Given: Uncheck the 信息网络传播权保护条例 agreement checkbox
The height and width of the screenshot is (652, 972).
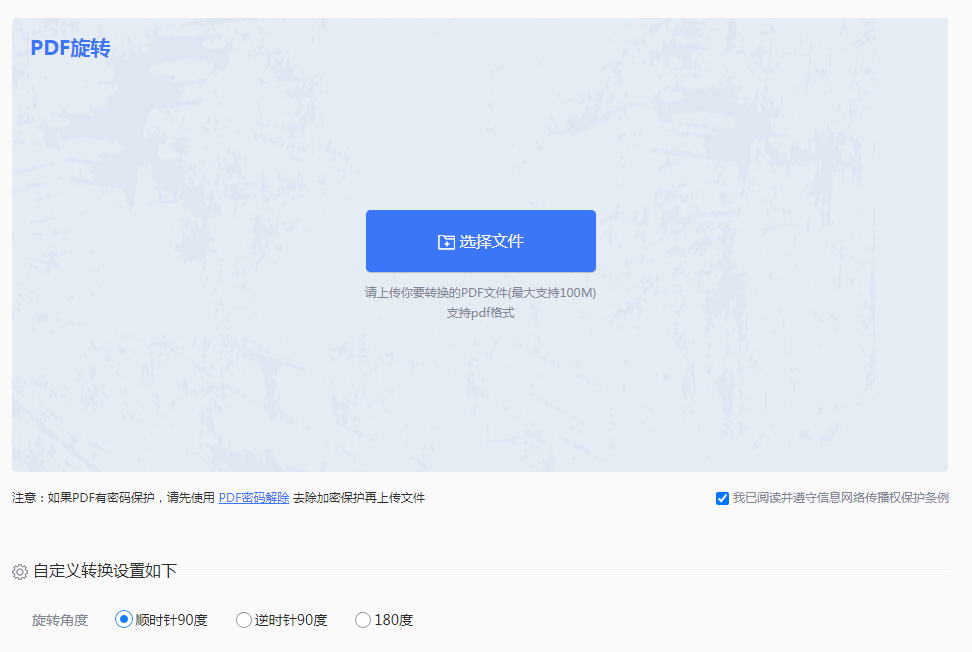Looking at the screenshot, I should 720,497.
